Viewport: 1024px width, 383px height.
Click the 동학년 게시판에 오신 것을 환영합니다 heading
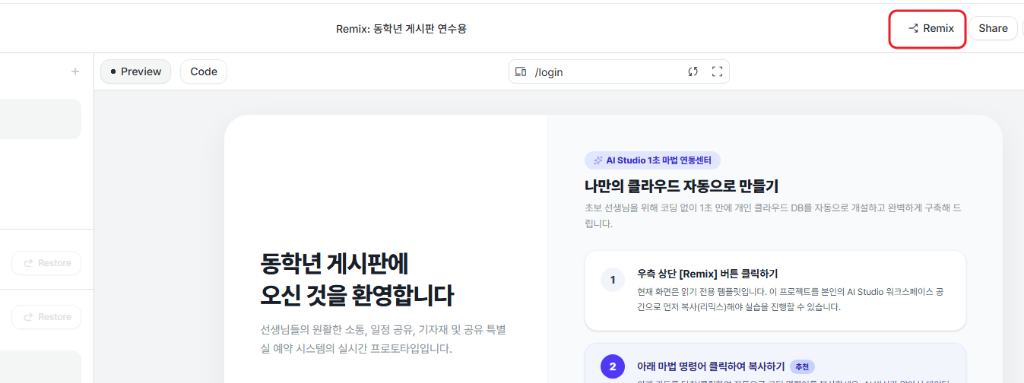coord(357,279)
